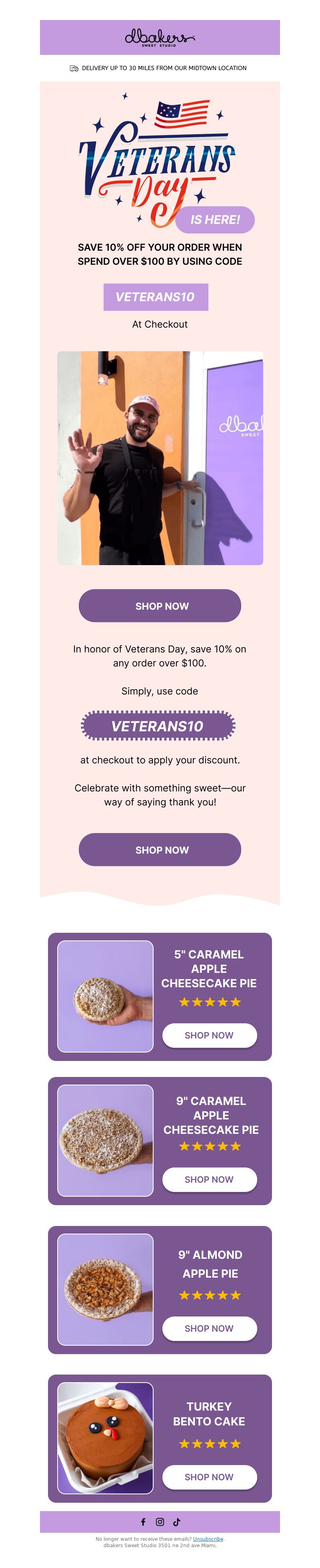Open the Facebook icon in footer

(x=143, y=1522)
